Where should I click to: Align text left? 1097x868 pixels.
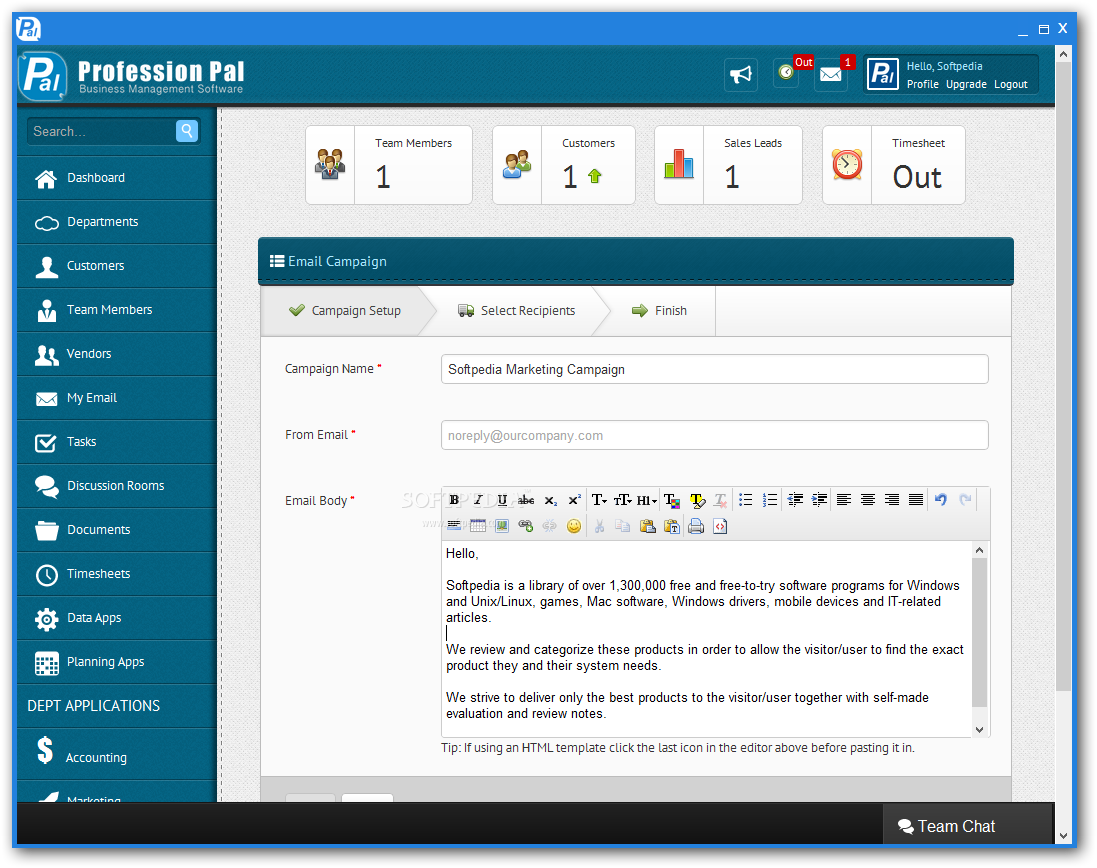844,500
